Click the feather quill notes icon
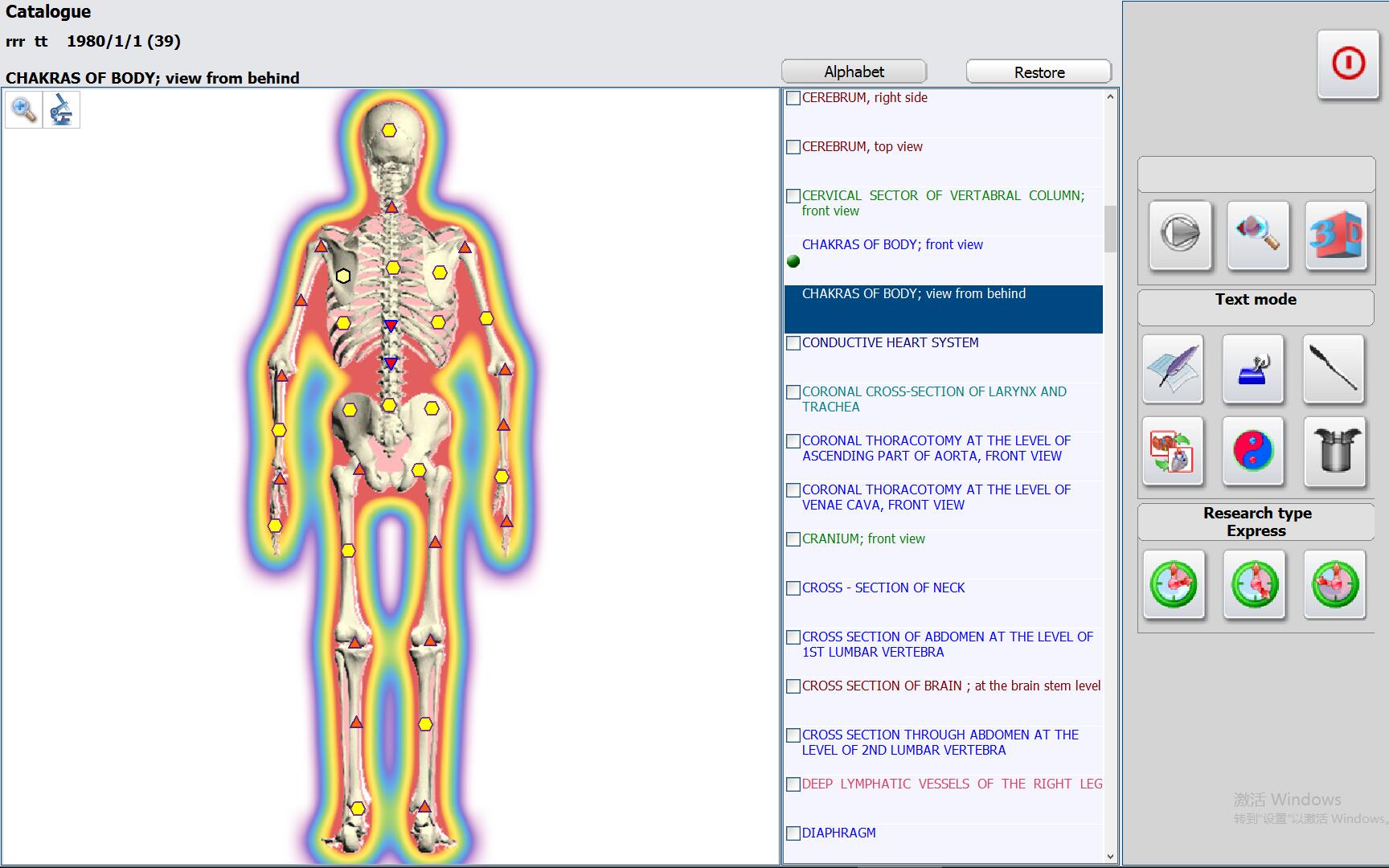Image resolution: width=1389 pixels, height=868 pixels. pos(1173,369)
